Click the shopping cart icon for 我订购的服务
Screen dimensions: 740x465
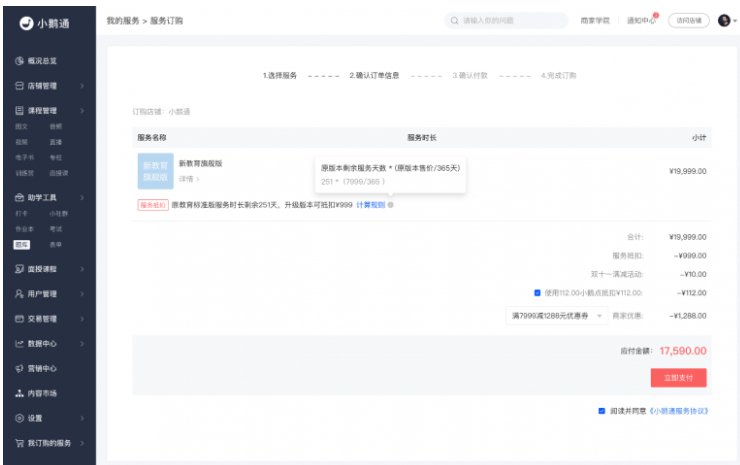click(x=19, y=443)
